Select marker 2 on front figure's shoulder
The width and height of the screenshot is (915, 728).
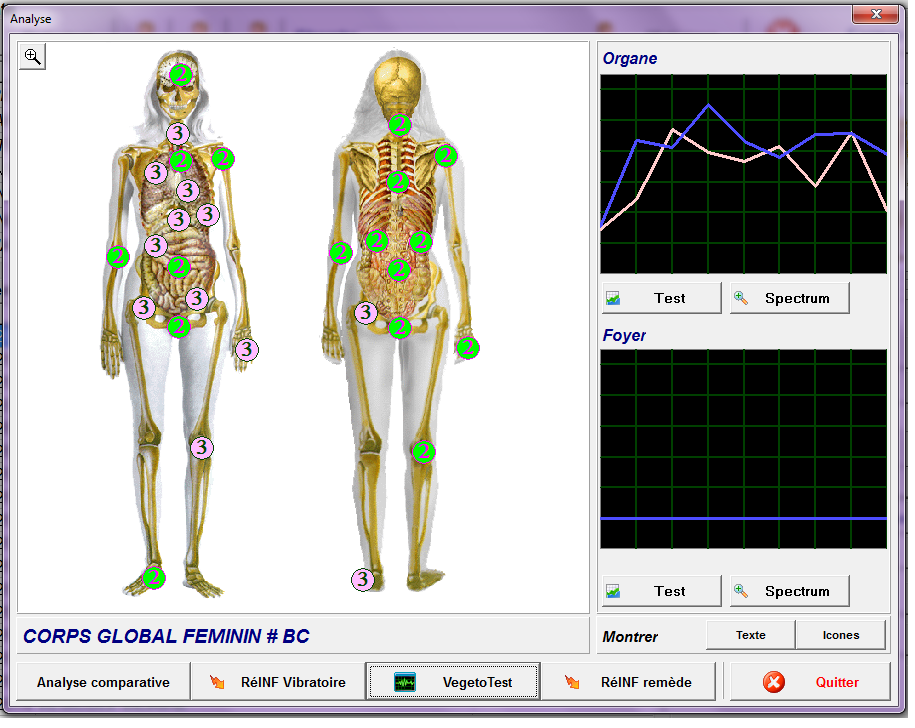(x=223, y=159)
